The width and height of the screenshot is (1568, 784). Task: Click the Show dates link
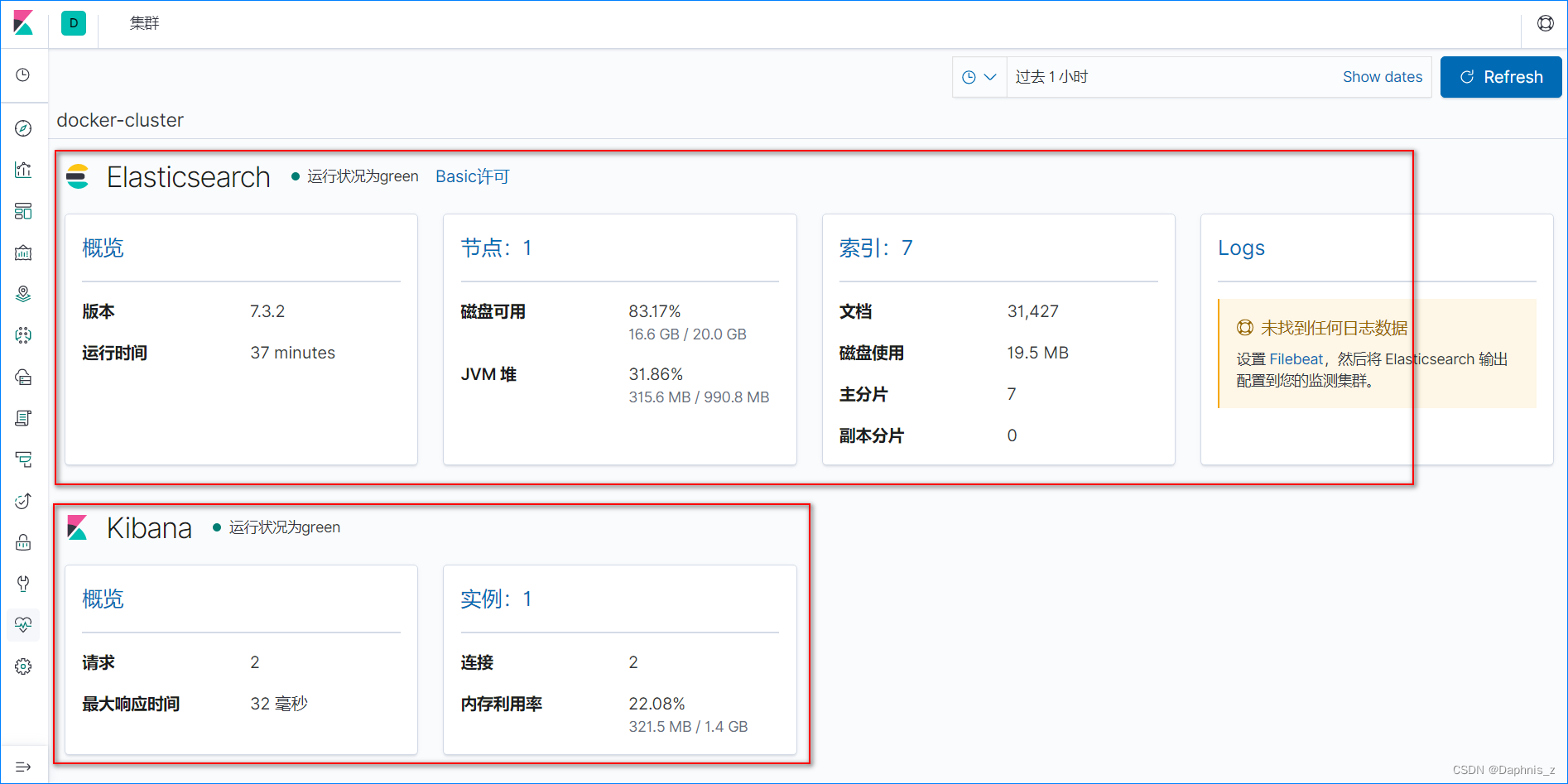(x=1382, y=76)
